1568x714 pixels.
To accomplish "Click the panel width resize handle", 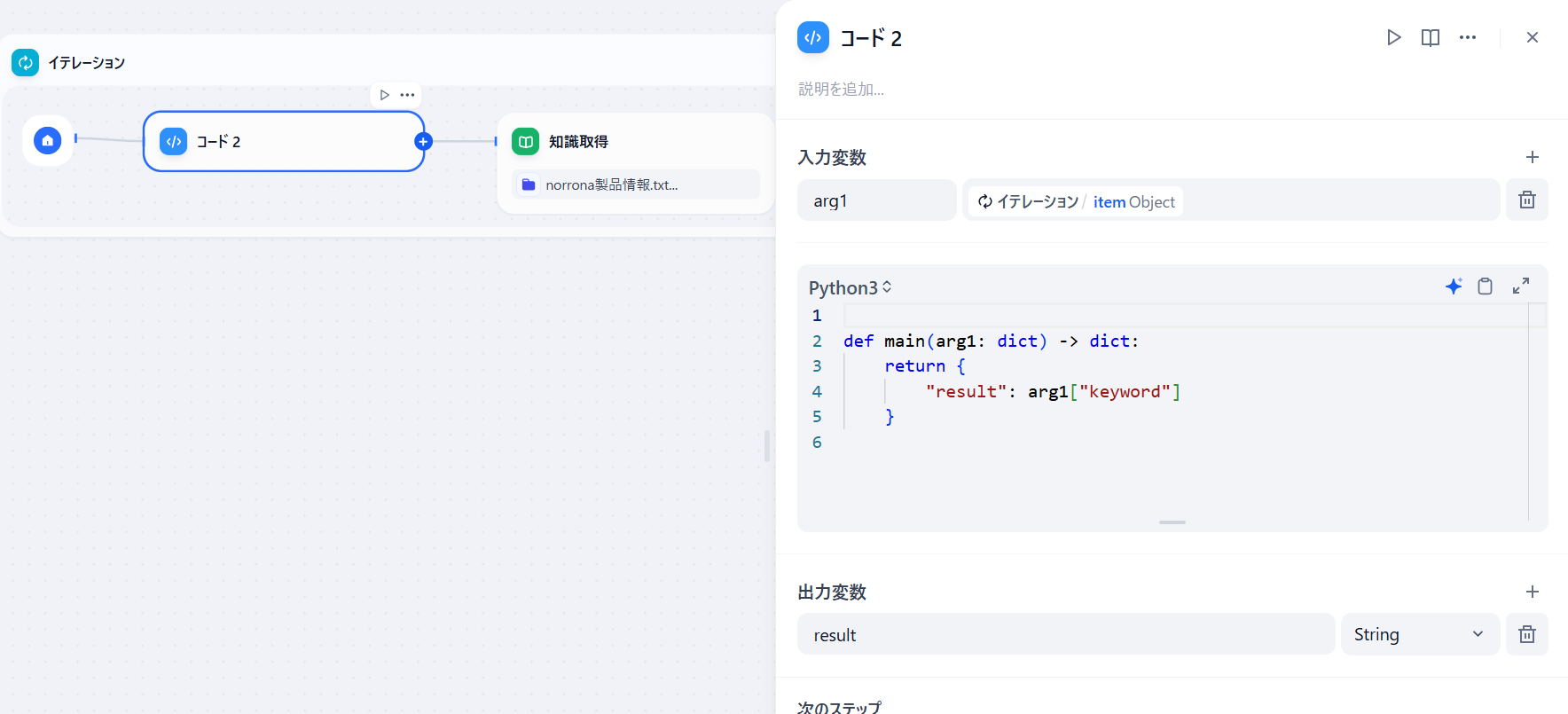I will point(767,446).
